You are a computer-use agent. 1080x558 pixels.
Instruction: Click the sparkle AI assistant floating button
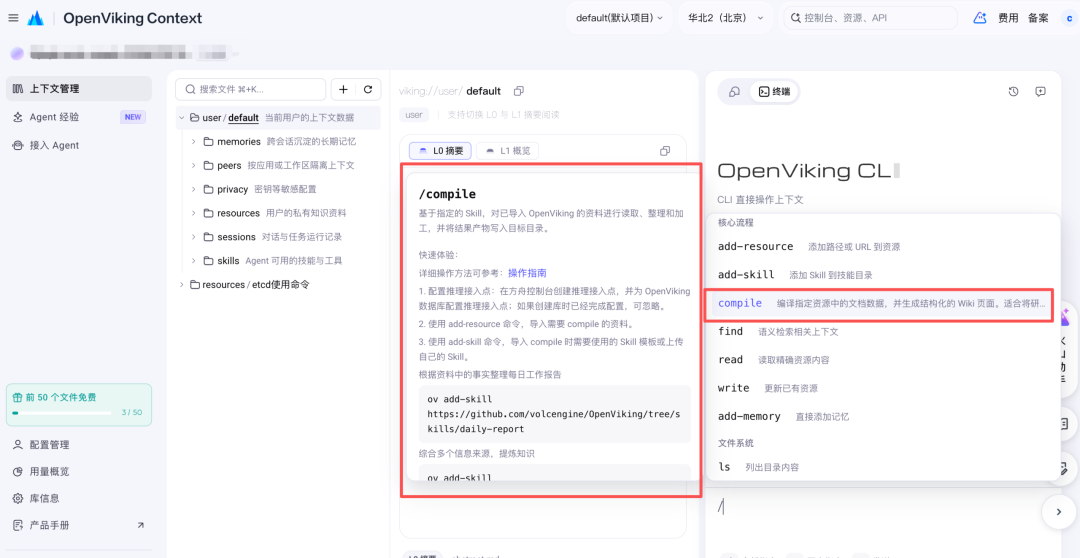point(1065,318)
